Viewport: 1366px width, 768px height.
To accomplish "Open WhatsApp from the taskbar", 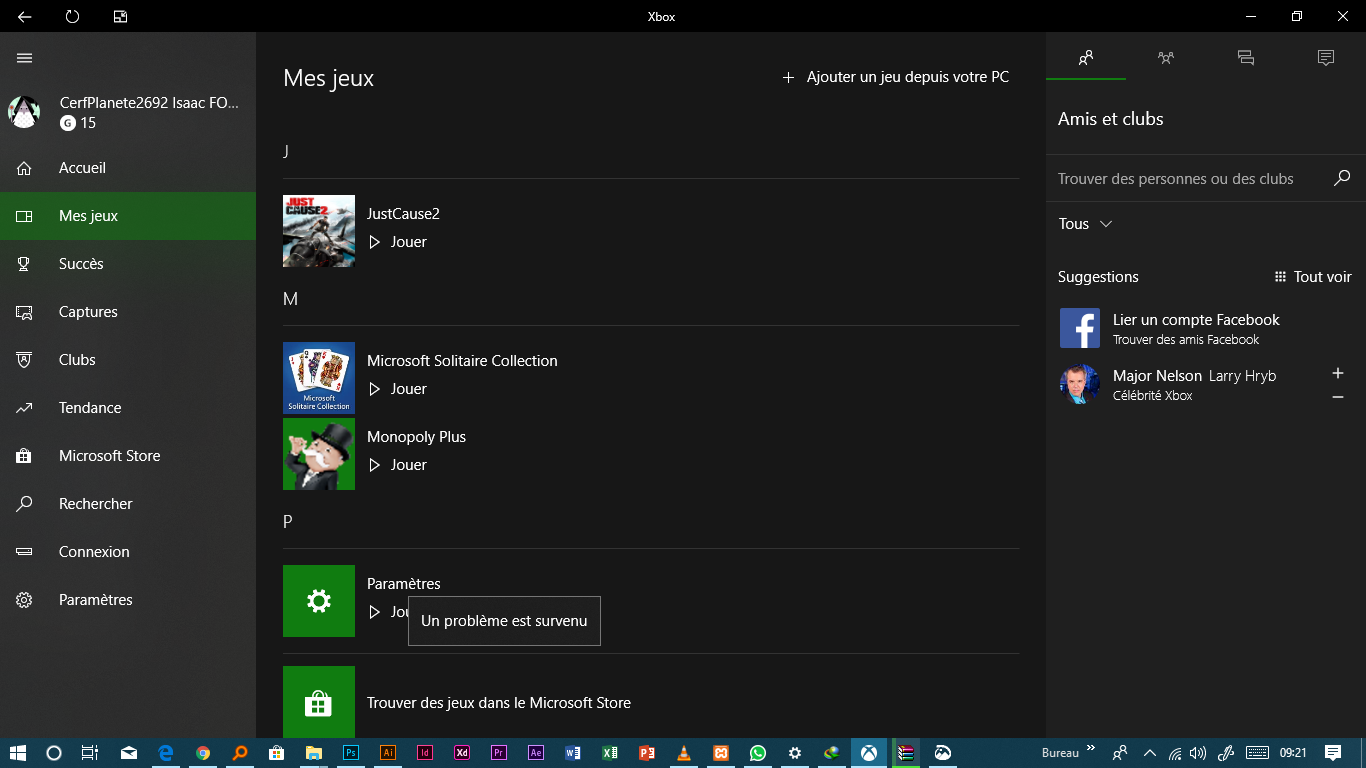I will 758,753.
